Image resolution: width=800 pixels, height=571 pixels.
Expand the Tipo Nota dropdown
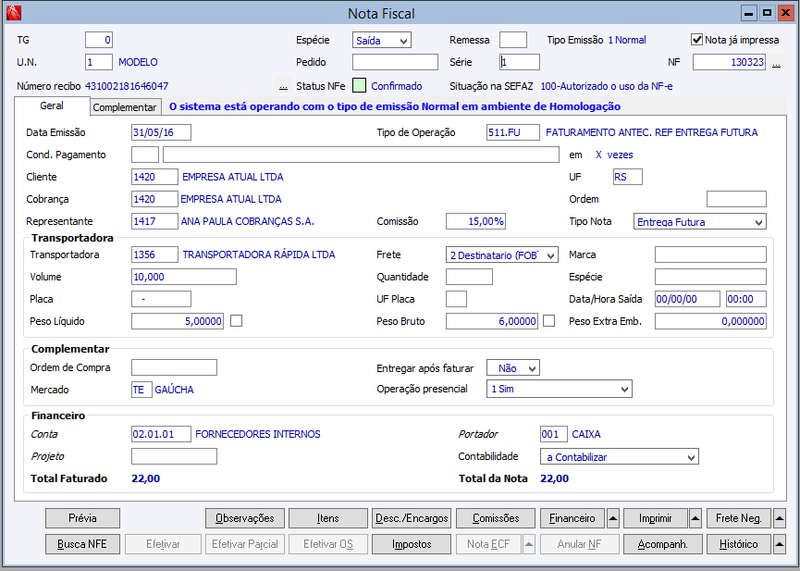tap(700, 222)
